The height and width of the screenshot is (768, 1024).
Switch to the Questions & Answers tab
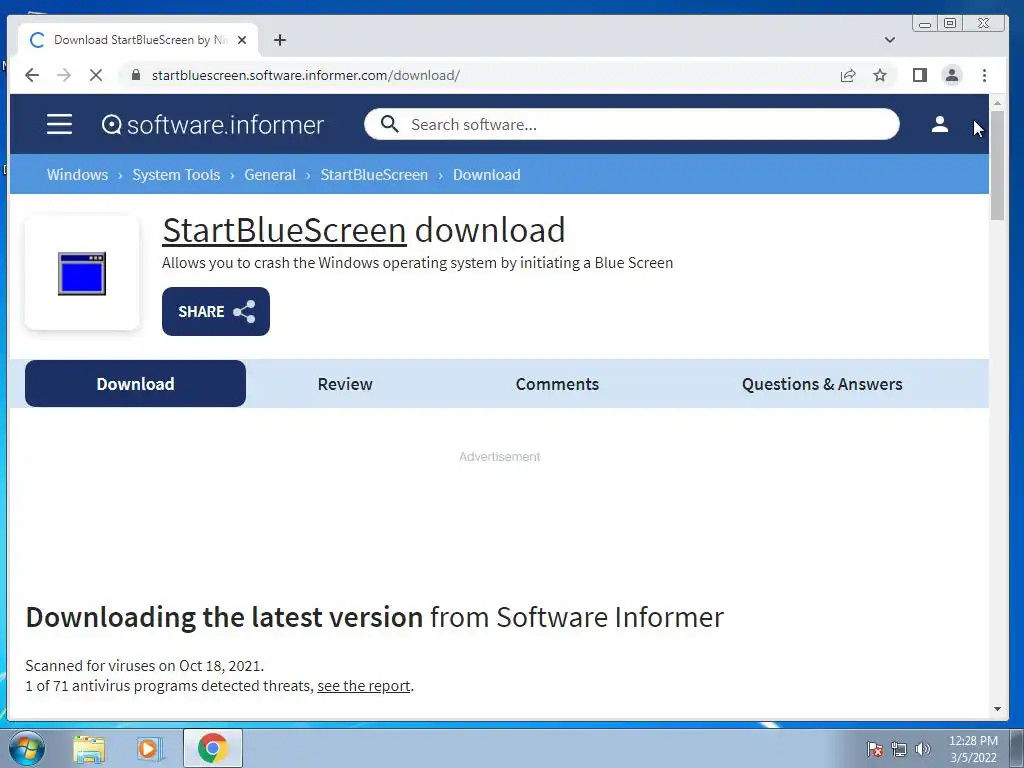(x=822, y=383)
